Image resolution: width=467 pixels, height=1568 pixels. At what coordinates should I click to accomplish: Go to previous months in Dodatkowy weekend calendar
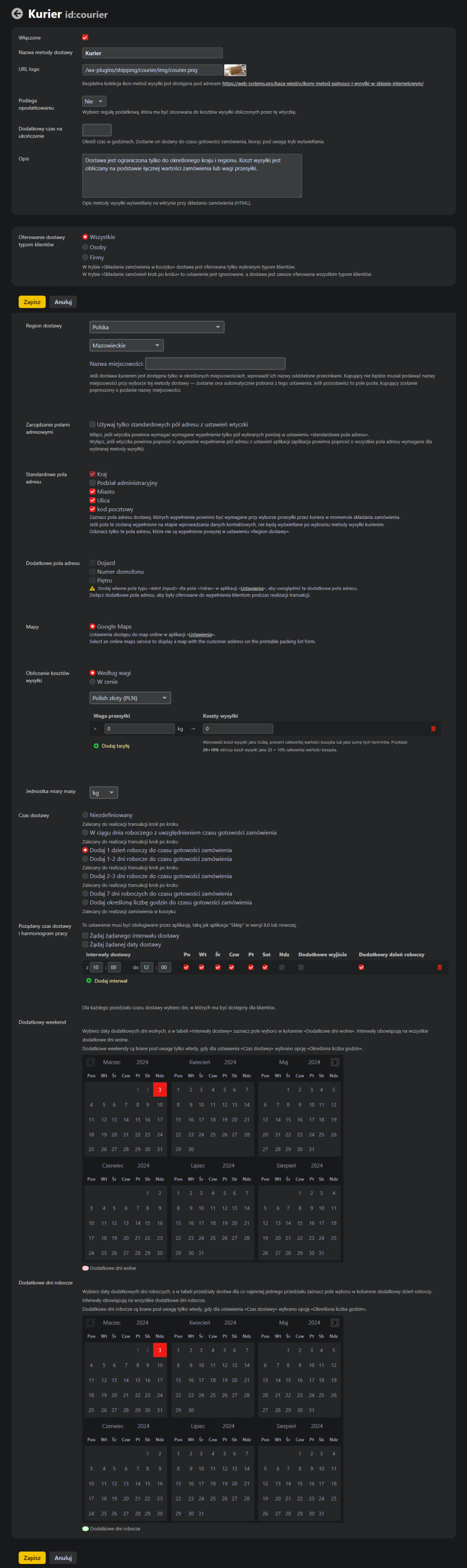tap(91, 1062)
